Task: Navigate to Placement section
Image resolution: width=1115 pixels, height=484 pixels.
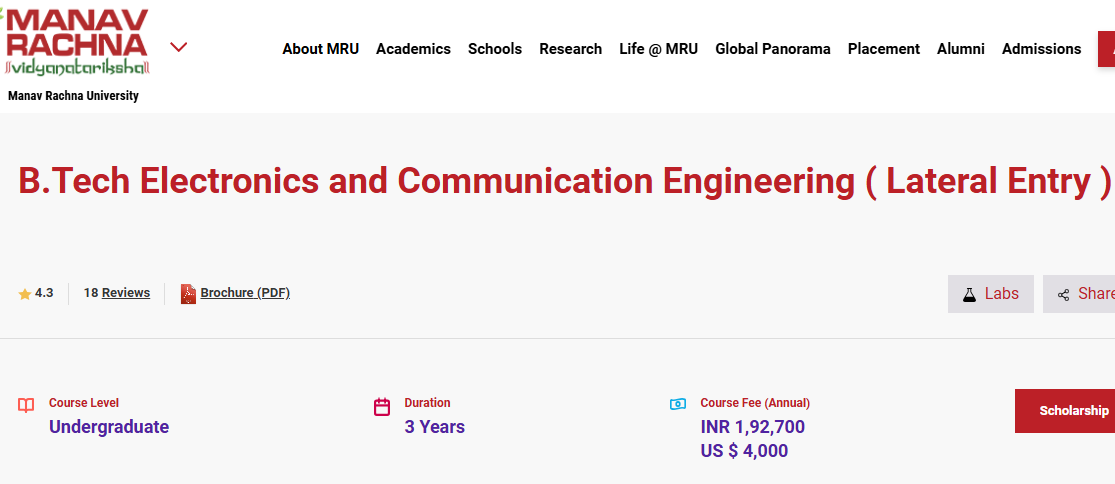Action: click(883, 49)
